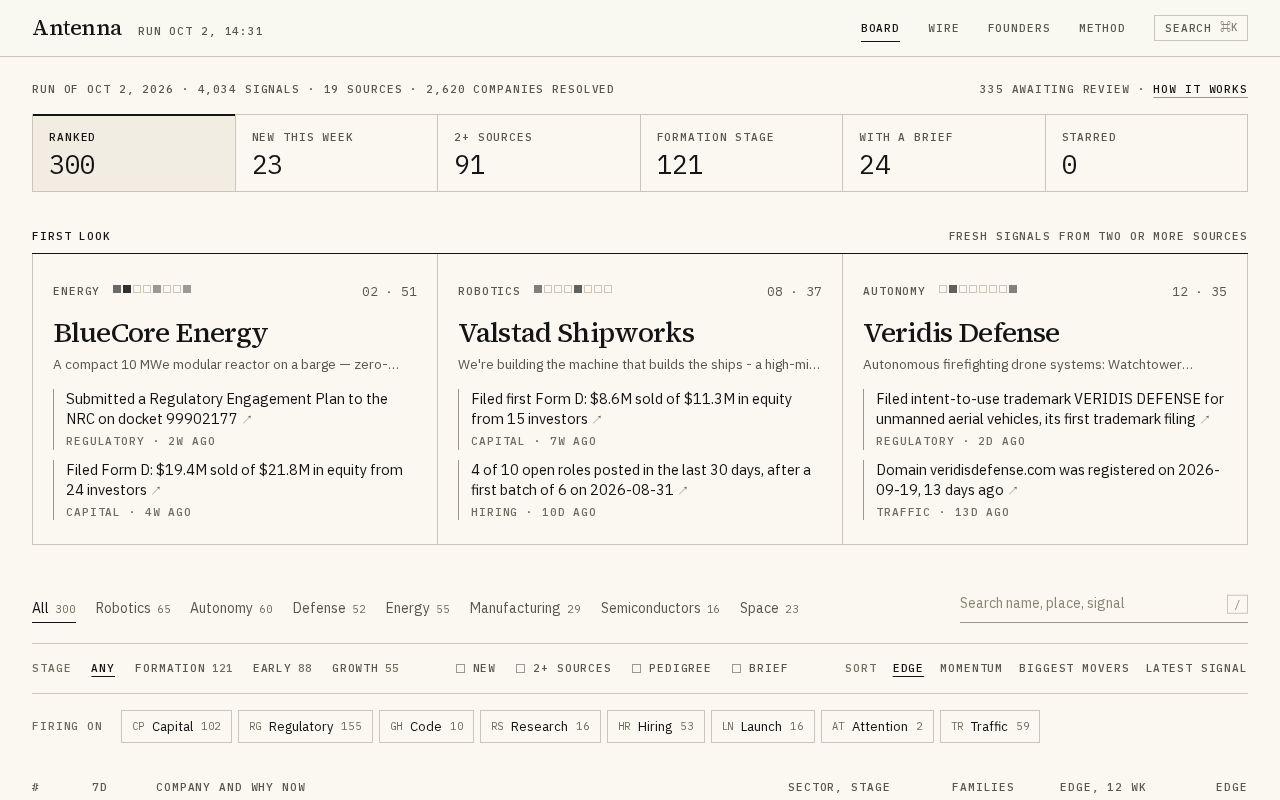This screenshot has height=800, width=1280.
Task: Open BlueCore Form D filing external link arrow
Action: coord(156,491)
